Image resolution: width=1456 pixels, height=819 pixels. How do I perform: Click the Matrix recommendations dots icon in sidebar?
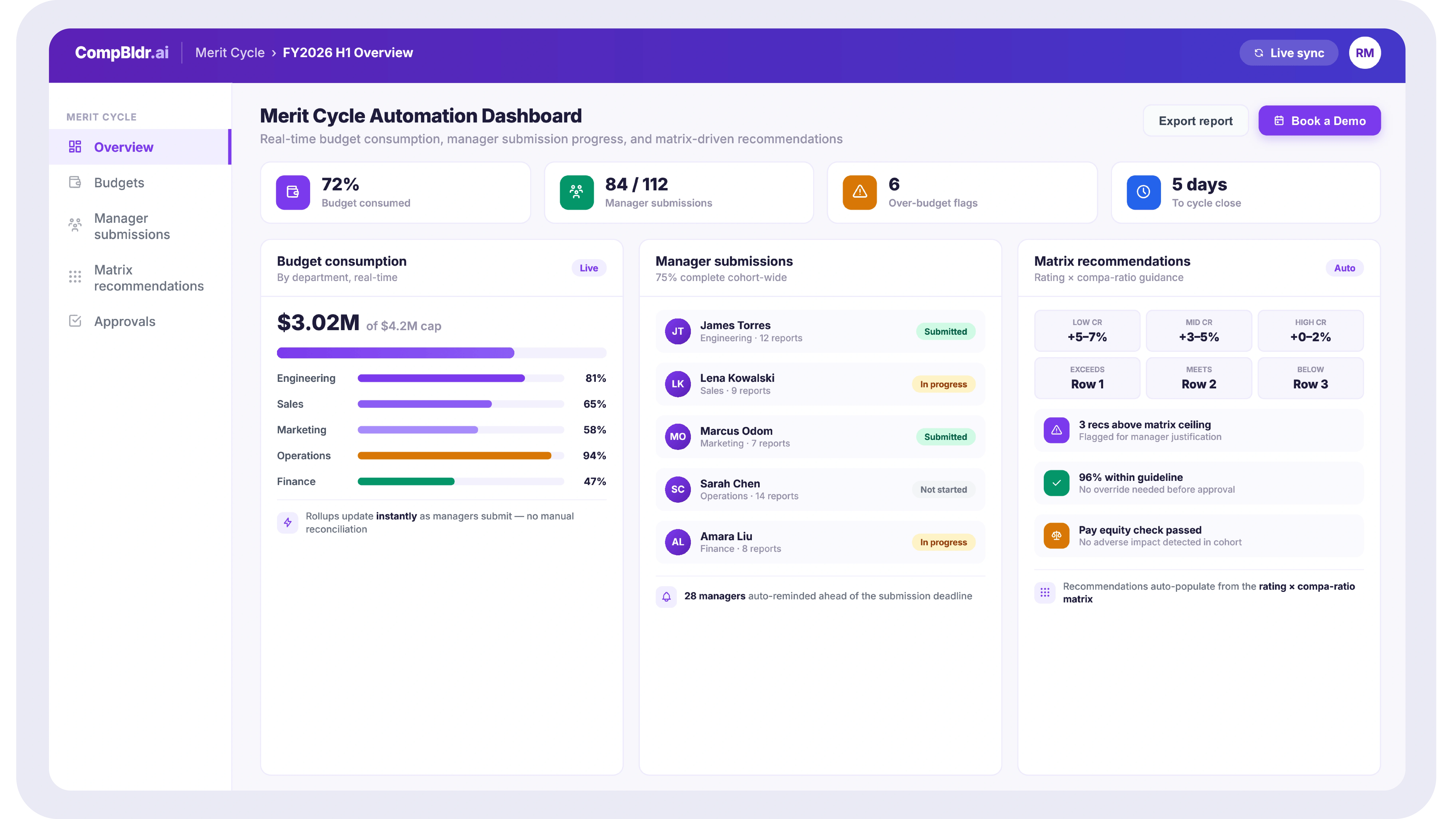tap(75, 276)
